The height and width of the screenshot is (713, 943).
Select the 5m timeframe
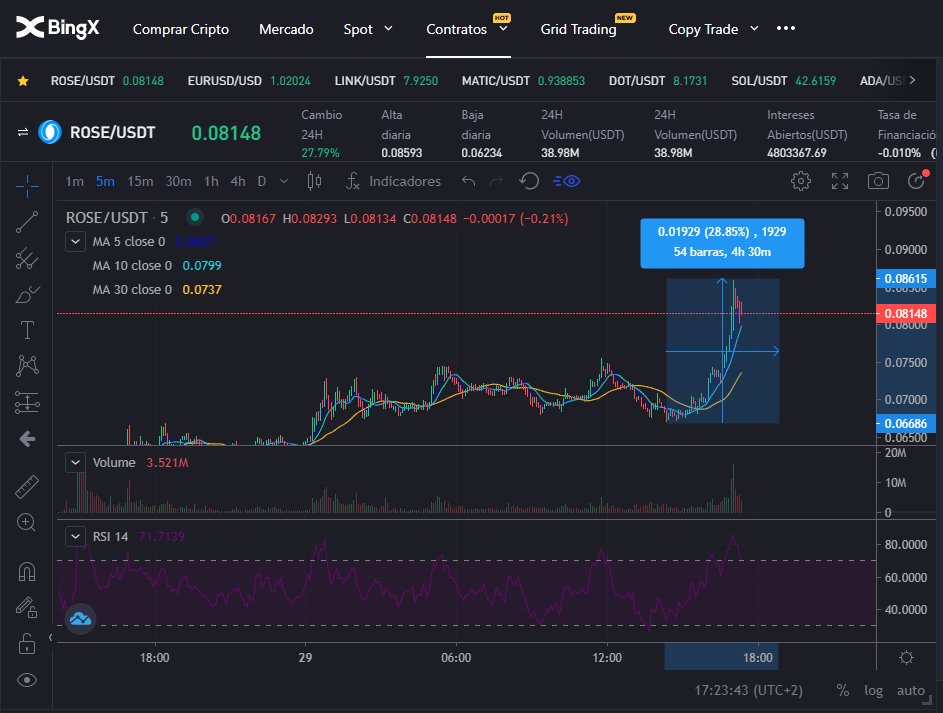[x=105, y=181]
